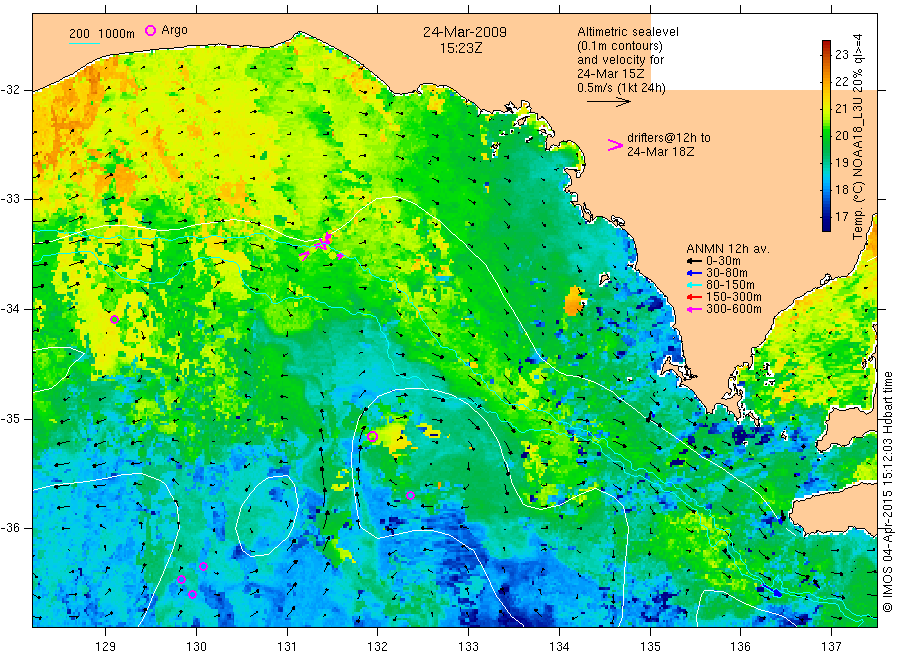The image size is (900, 660).
Task: Click the black 0-30m legend arrow
Action: point(695,261)
